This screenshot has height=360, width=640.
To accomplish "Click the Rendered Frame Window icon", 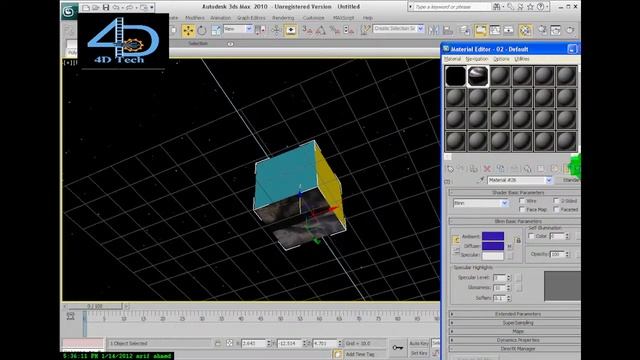I will pyautogui.click(x=556, y=30).
